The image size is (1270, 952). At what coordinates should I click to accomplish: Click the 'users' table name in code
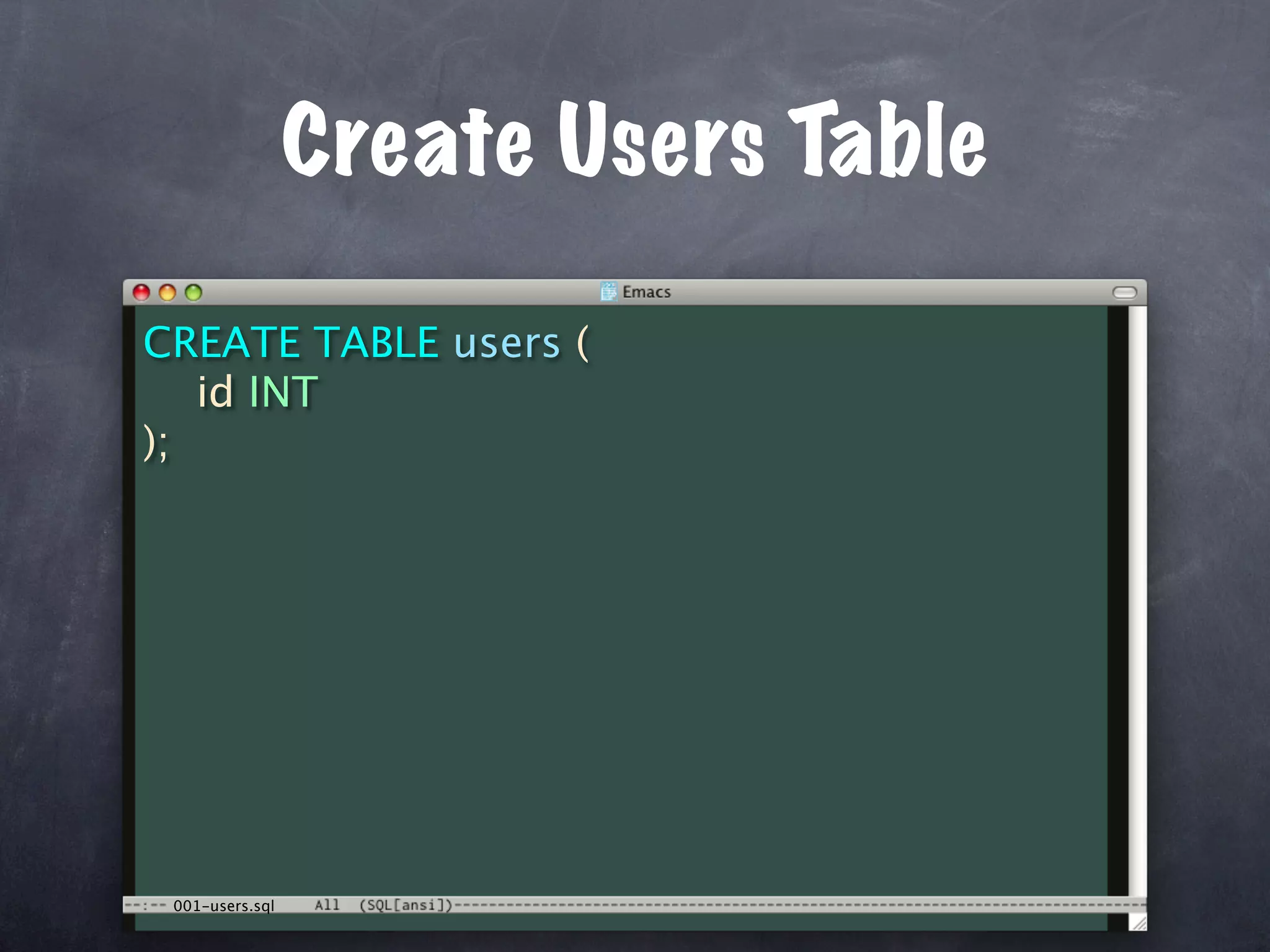tap(507, 345)
